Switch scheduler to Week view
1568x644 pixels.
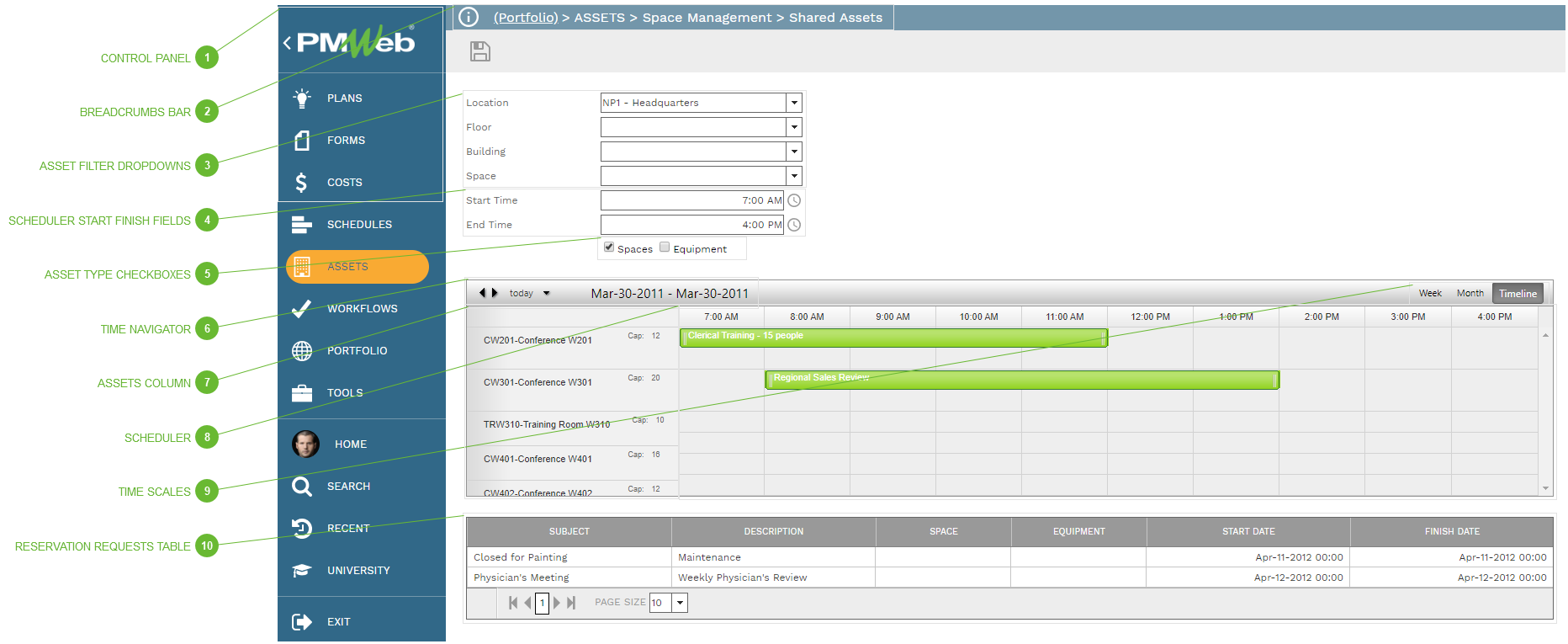1430,293
